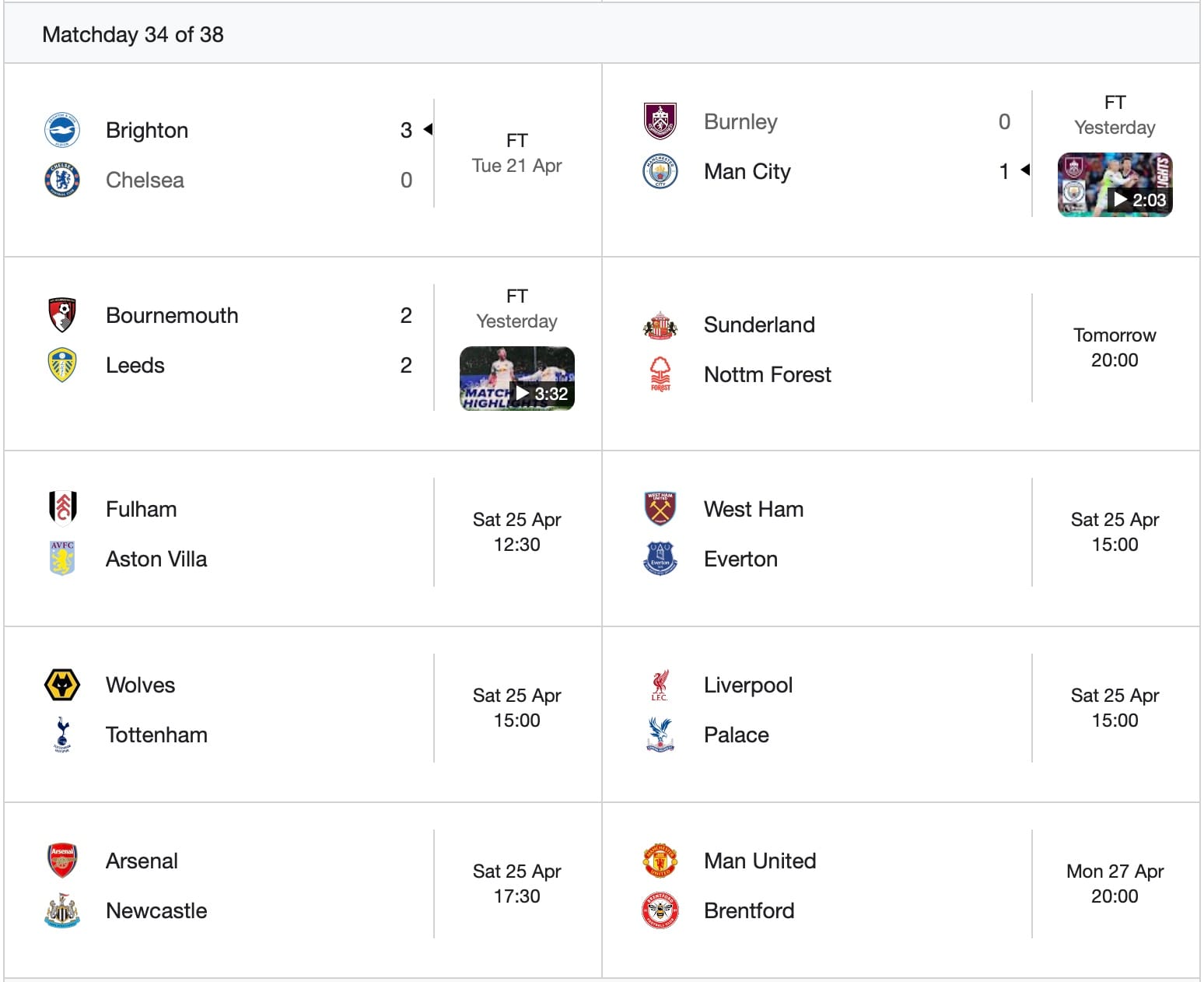Image resolution: width=1204 pixels, height=982 pixels.
Task: Select the Newcastle team name
Action: [x=156, y=910]
